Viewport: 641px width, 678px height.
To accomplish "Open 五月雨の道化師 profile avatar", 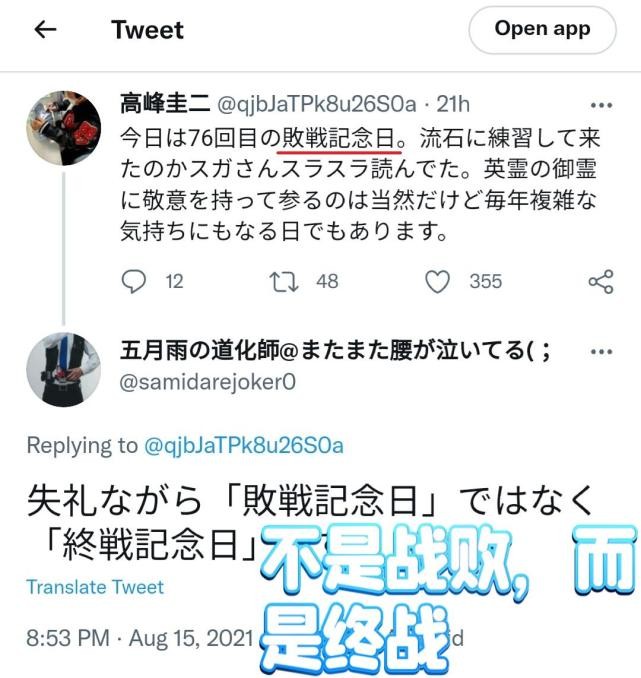I will coord(64,369).
